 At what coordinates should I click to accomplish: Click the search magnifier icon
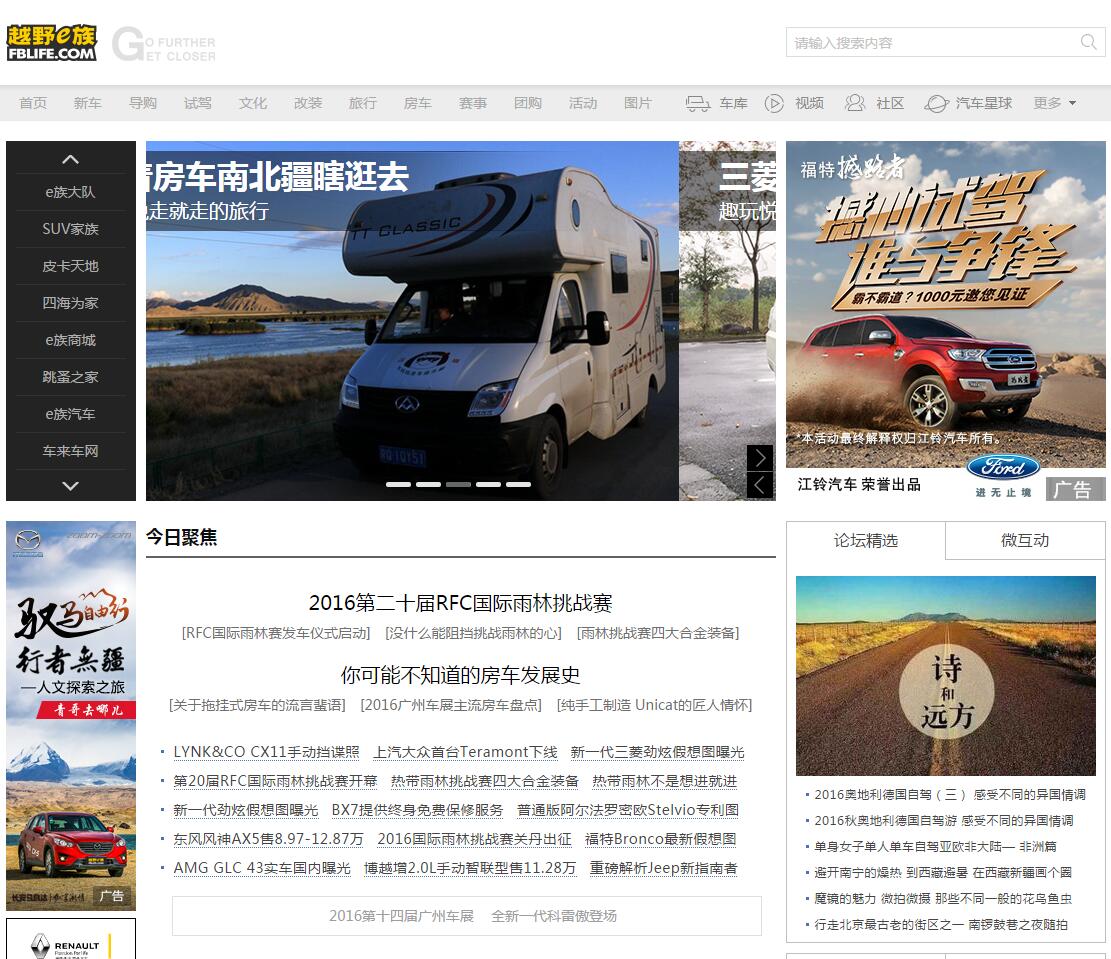click(1088, 42)
